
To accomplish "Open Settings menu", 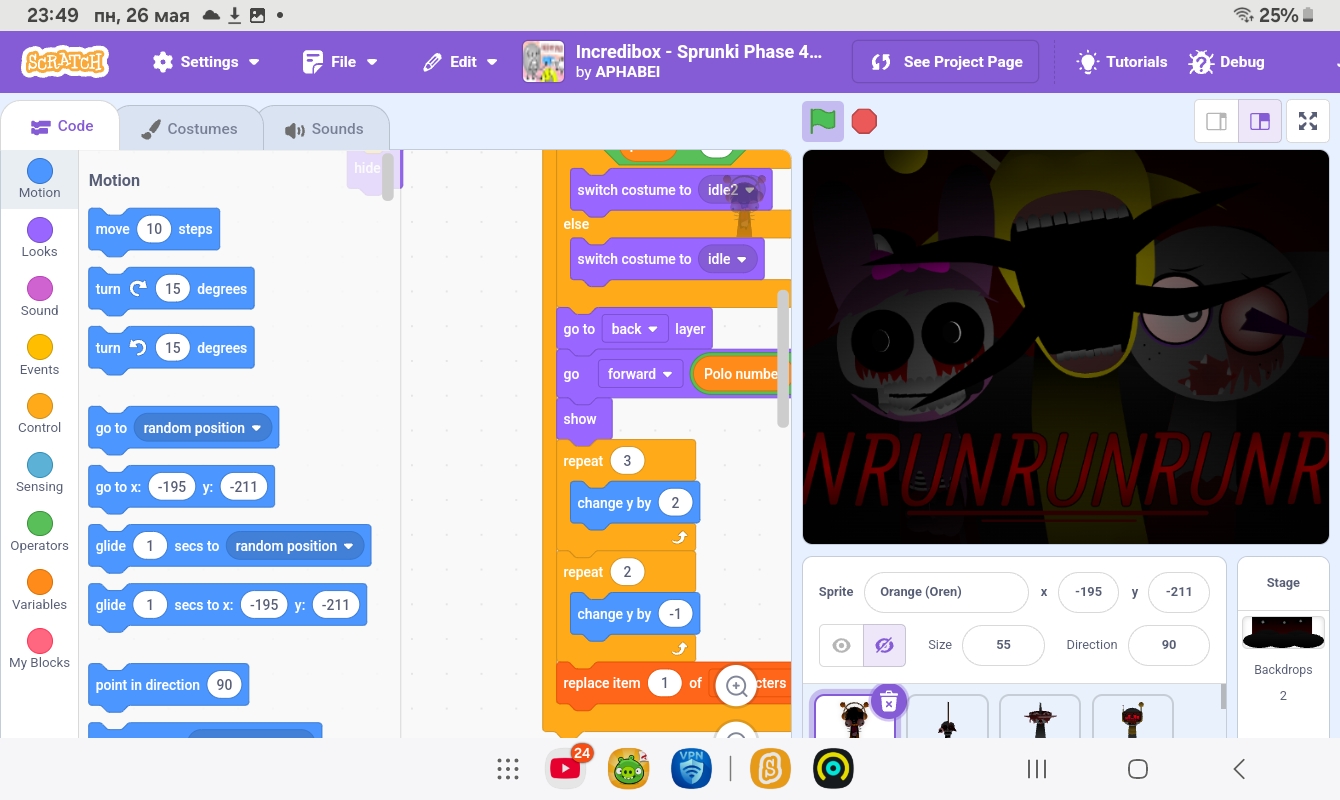I will 206,62.
